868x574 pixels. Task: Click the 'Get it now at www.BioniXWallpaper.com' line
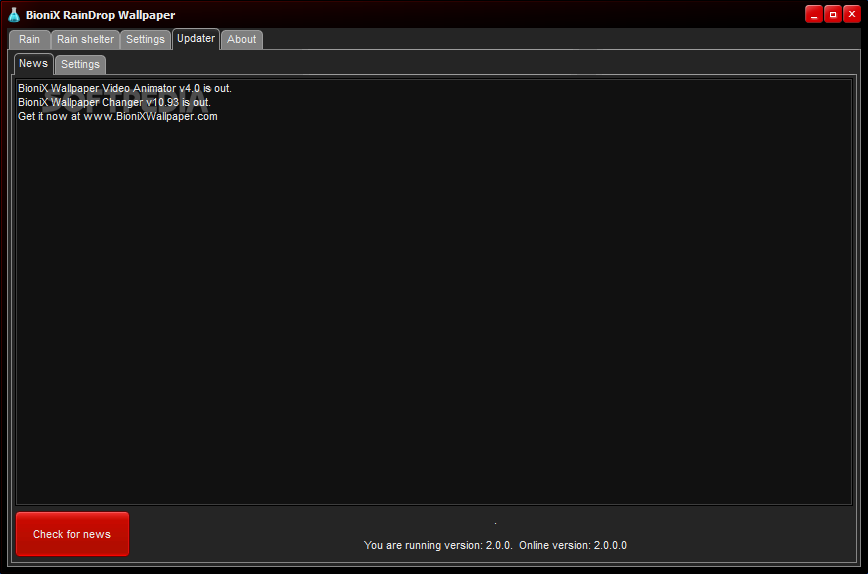[x=117, y=116]
